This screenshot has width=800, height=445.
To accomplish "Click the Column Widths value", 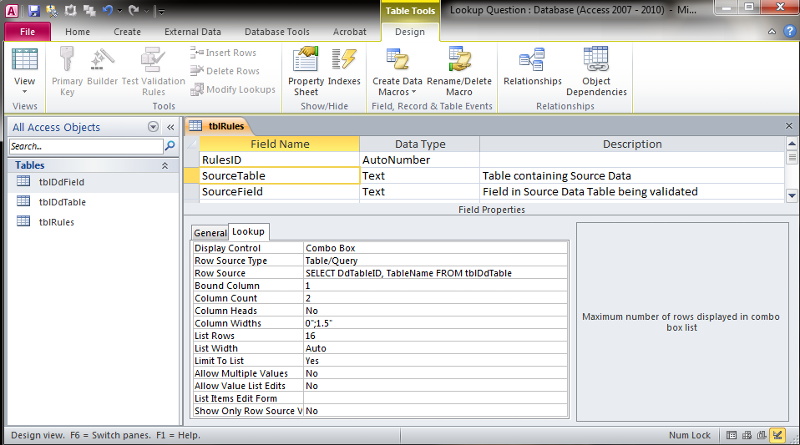I will click(x=435, y=323).
